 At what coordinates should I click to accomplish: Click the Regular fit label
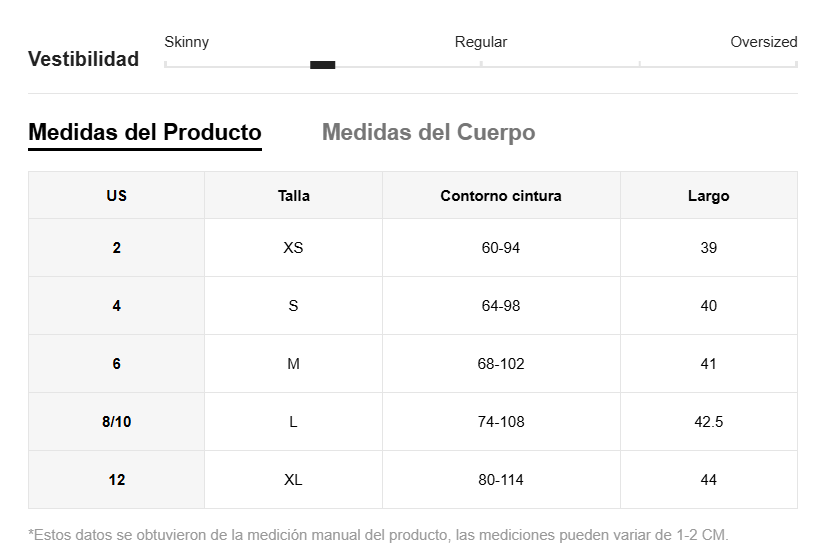coord(481,42)
